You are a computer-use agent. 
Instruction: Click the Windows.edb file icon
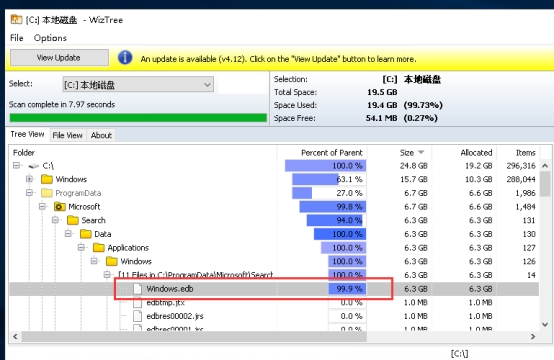coord(137,289)
